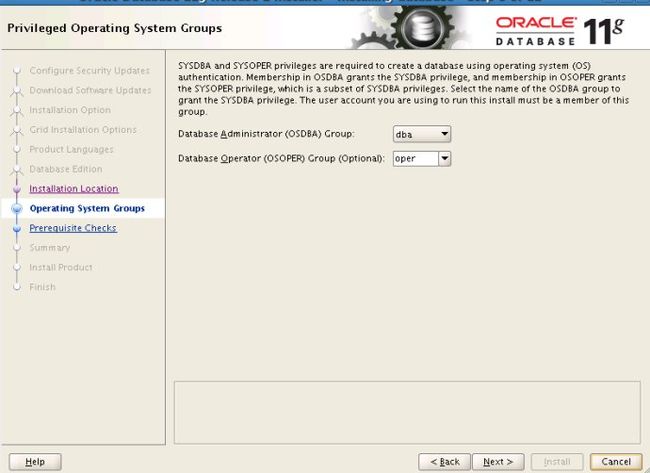Screen dimensions: 650x473
Task: Proceed with the Next button
Action: [x=498, y=461]
